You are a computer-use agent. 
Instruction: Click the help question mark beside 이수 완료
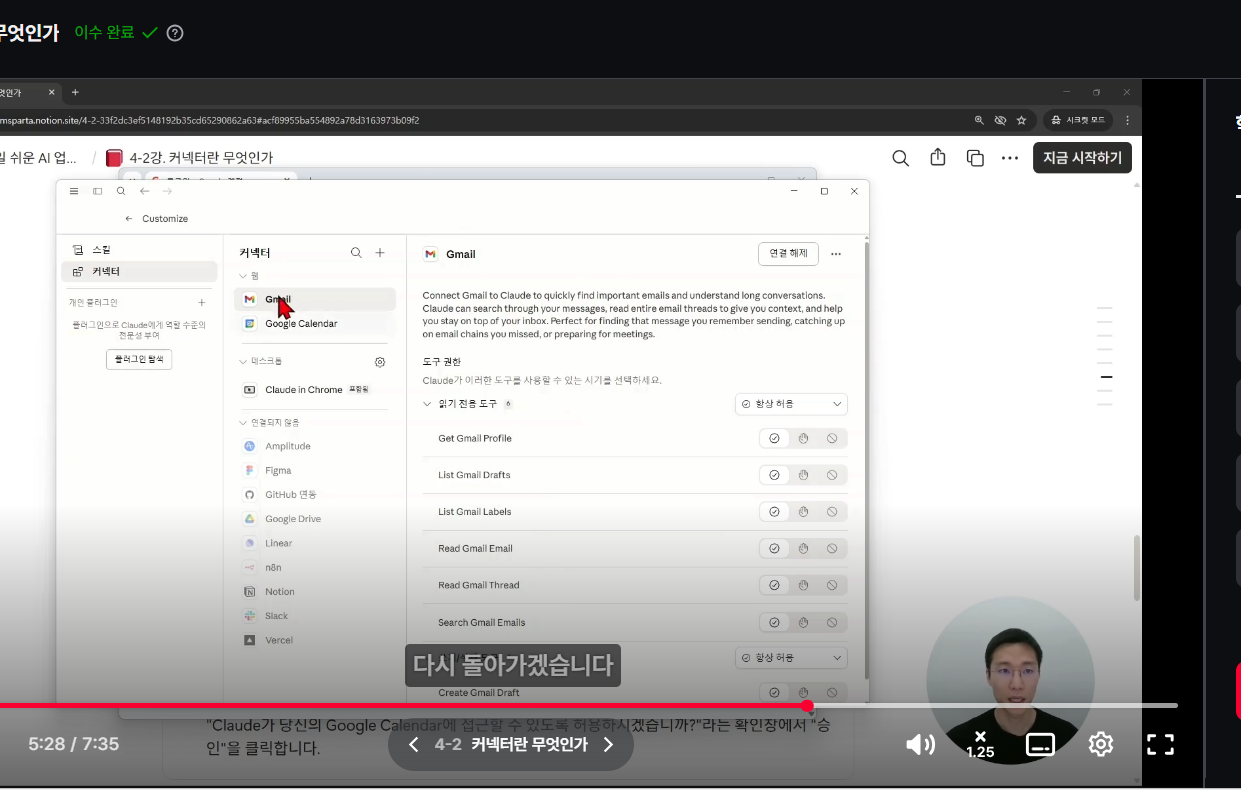click(x=175, y=33)
